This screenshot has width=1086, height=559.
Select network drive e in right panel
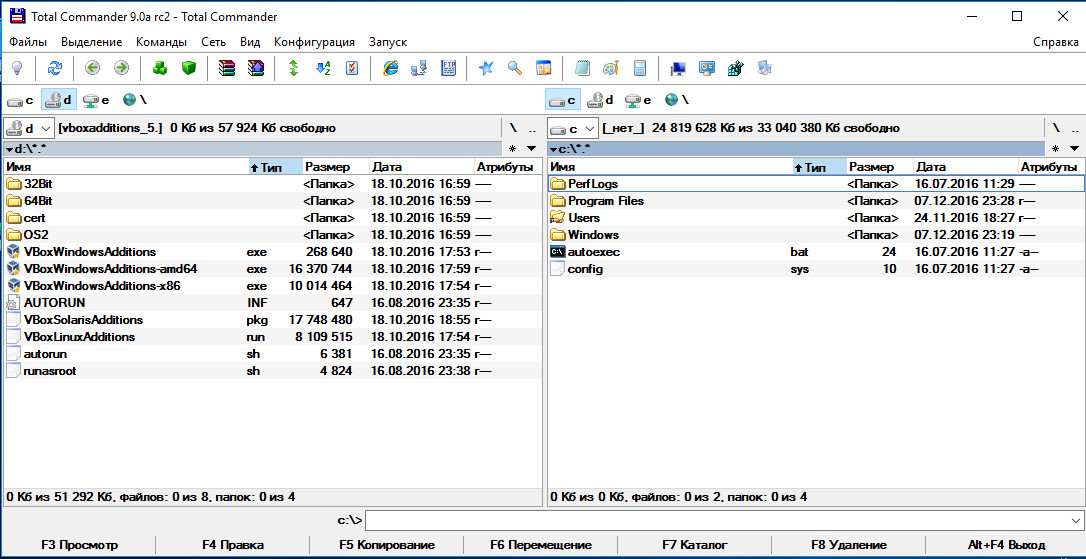pos(639,100)
